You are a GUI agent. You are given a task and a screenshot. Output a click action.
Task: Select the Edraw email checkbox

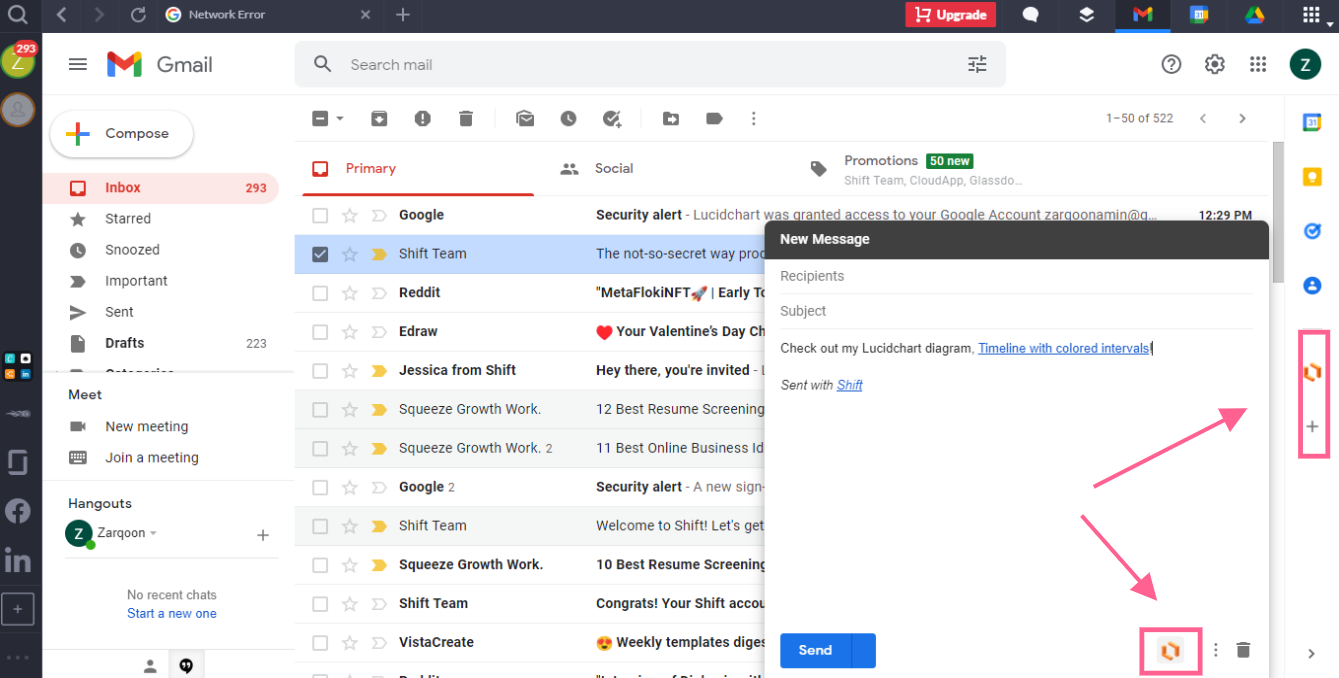(x=320, y=332)
